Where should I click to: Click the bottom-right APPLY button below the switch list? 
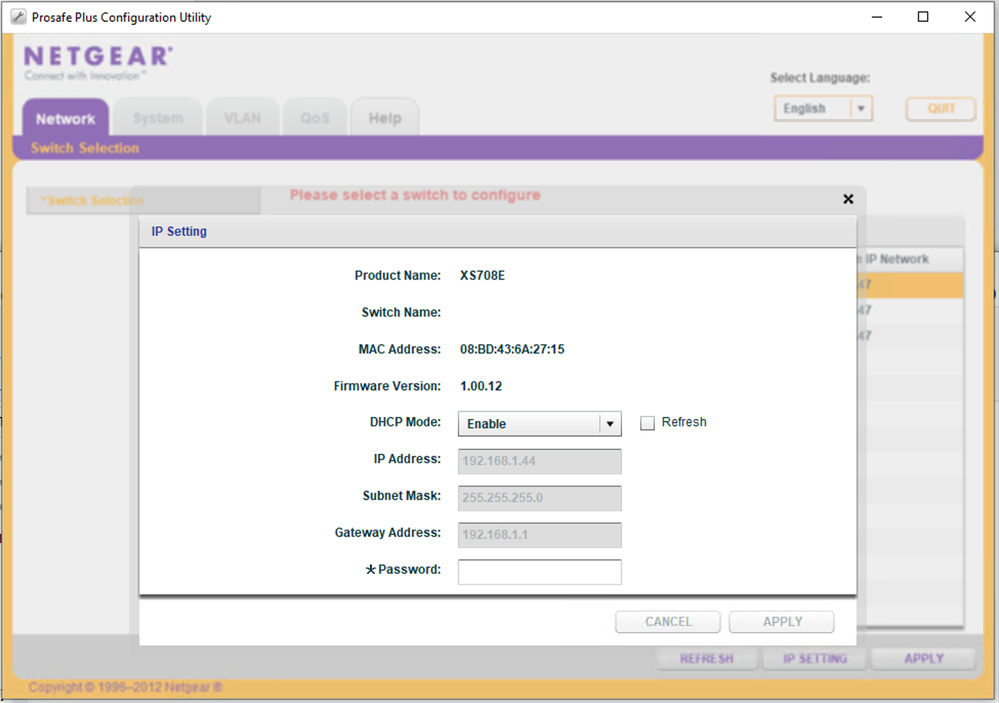click(924, 658)
